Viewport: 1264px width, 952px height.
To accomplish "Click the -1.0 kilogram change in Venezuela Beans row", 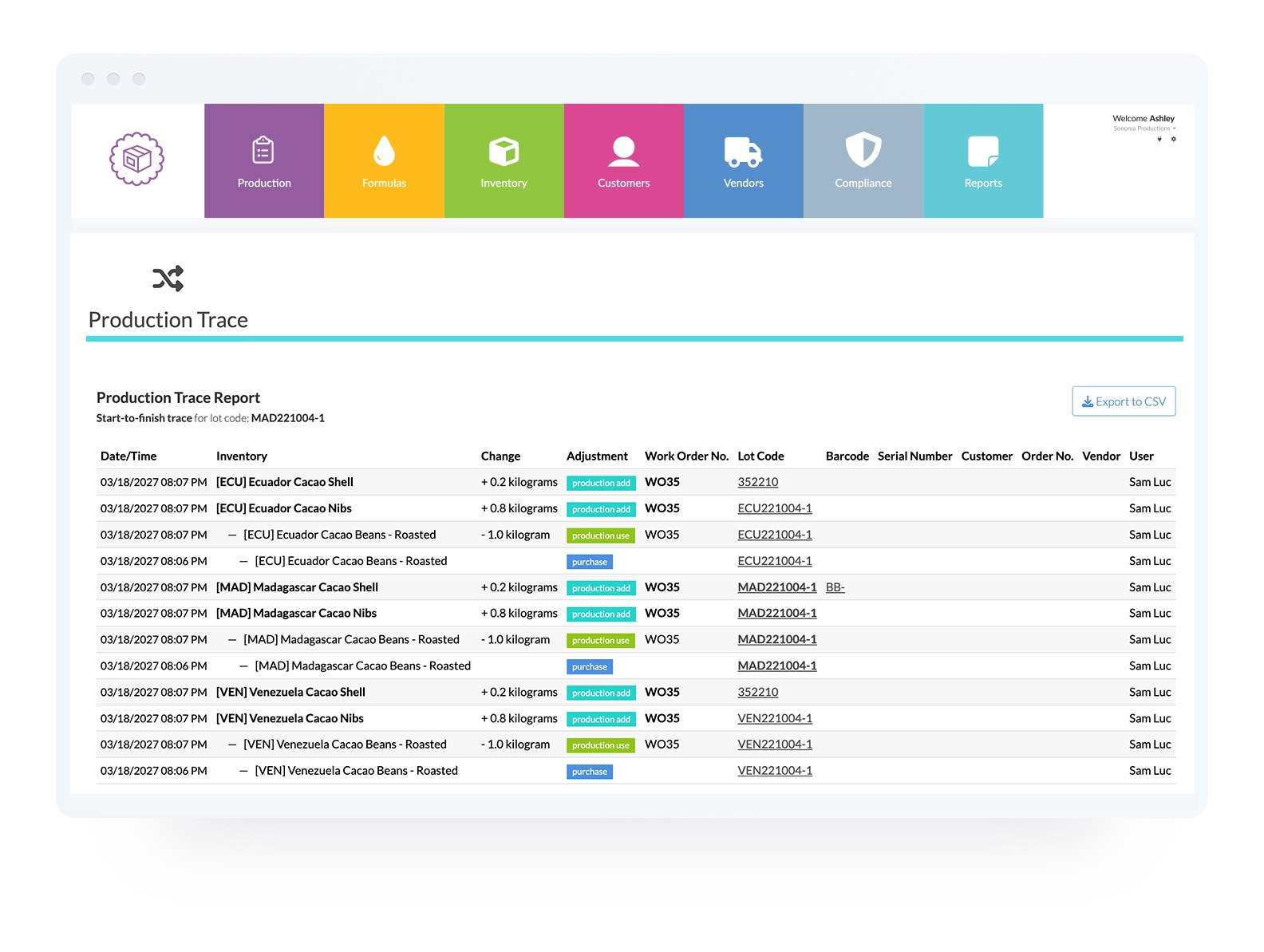I will [x=515, y=745].
